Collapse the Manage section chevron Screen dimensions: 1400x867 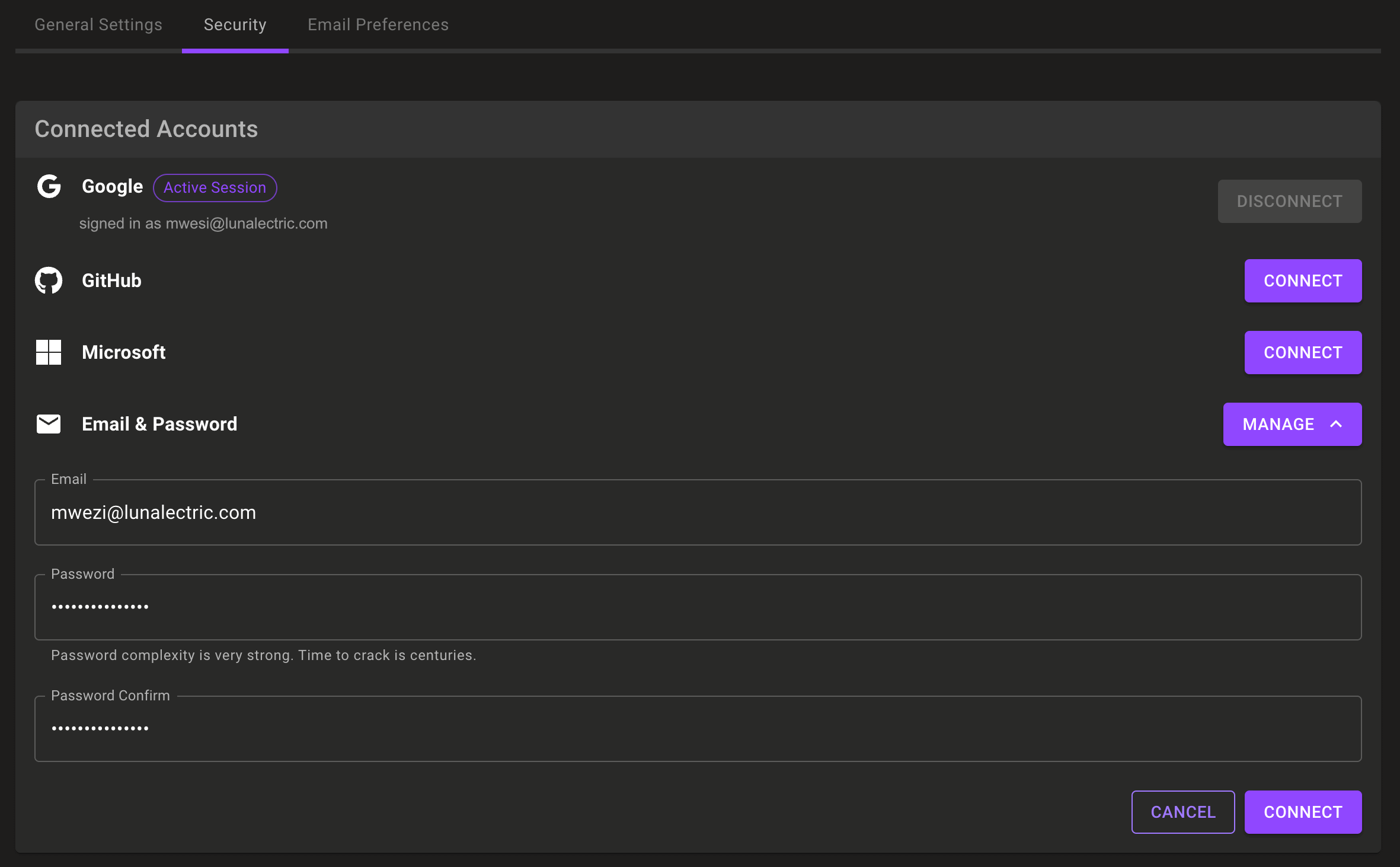pyautogui.click(x=1336, y=424)
